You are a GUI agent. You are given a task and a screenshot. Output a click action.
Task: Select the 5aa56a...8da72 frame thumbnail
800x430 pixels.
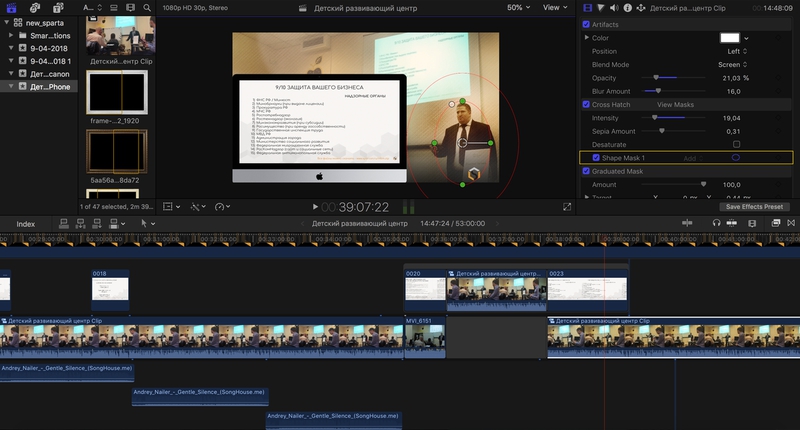click(x=117, y=151)
